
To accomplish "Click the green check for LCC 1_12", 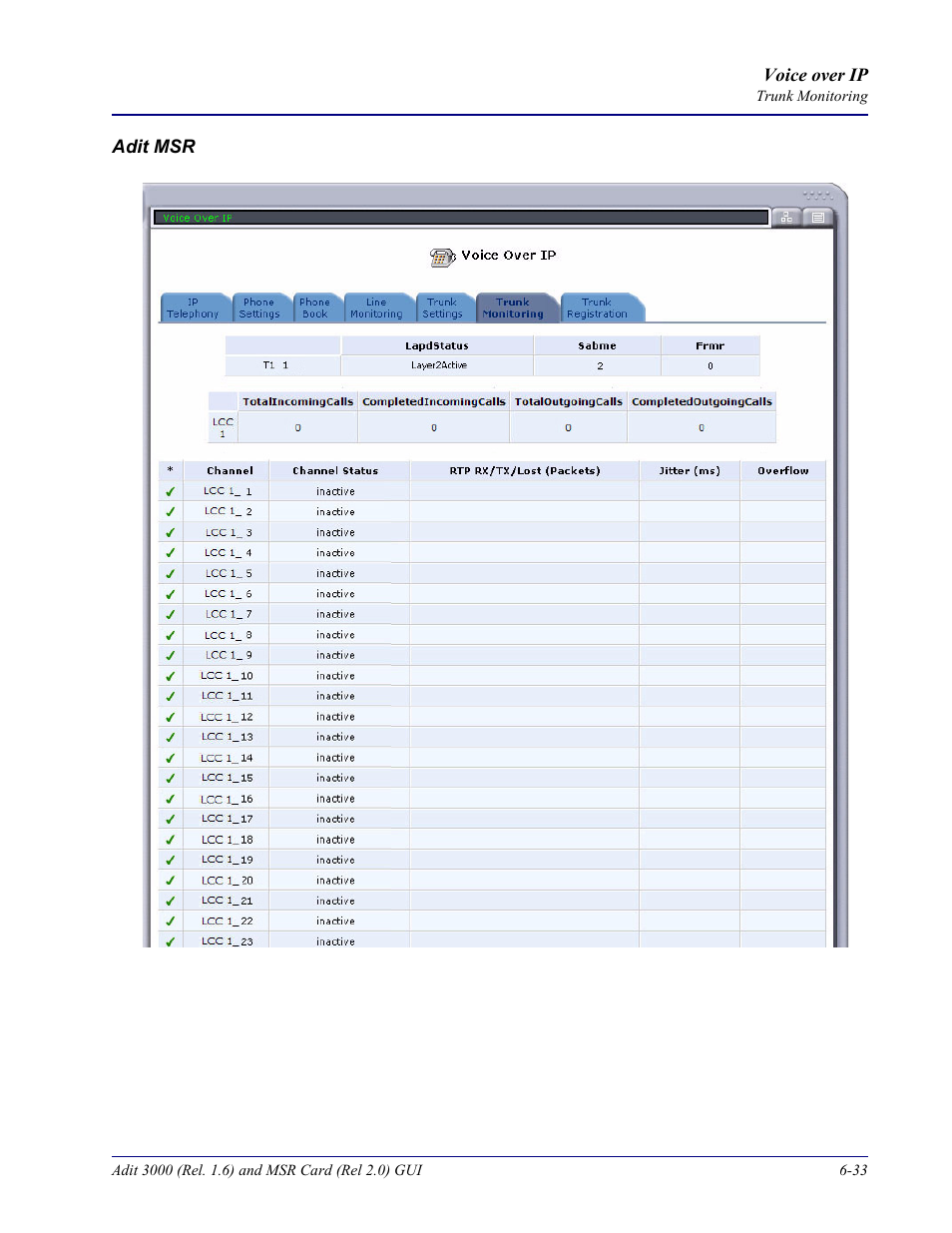I will click(x=170, y=717).
